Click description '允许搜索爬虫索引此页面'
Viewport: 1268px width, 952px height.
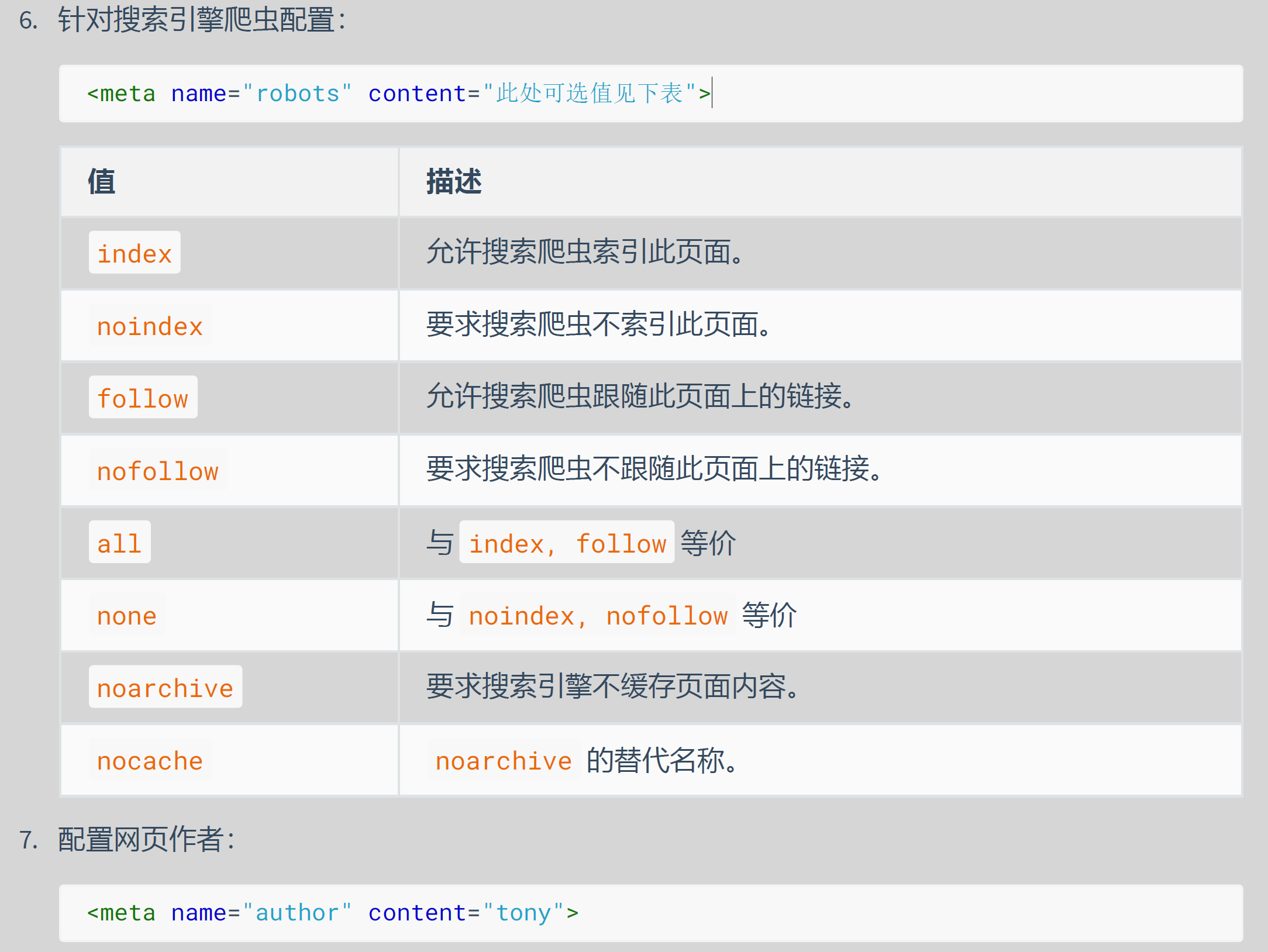584,253
